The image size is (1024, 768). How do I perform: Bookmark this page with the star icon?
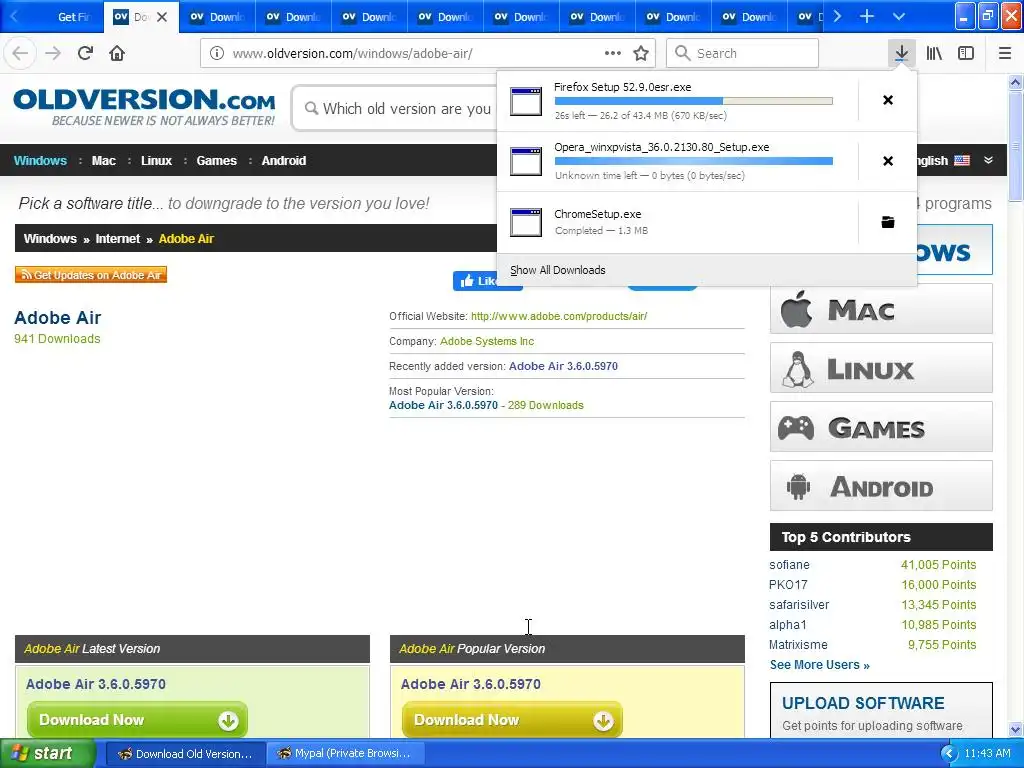[641, 53]
